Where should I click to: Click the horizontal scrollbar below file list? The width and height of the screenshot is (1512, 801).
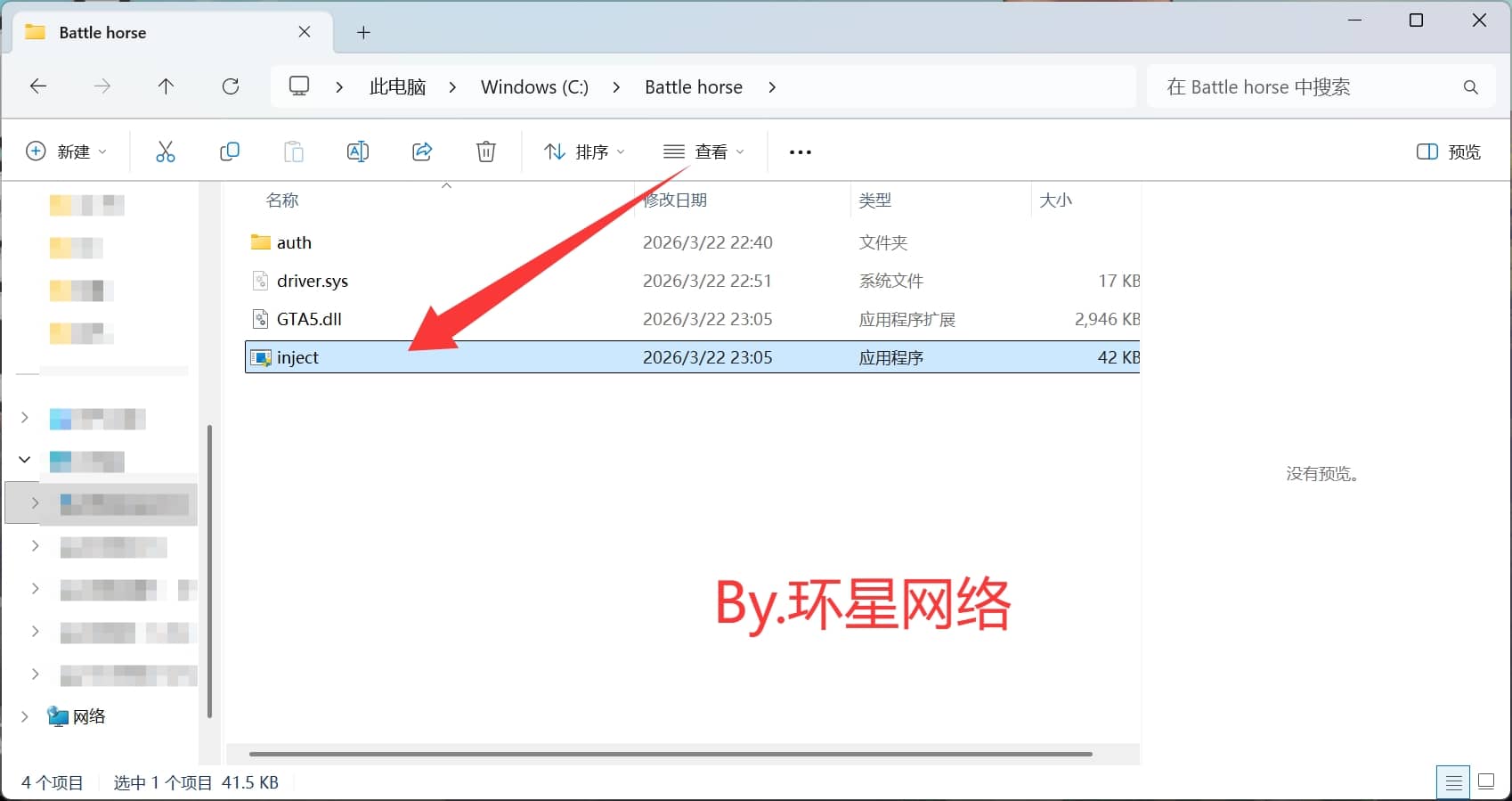pyautogui.click(x=670, y=754)
